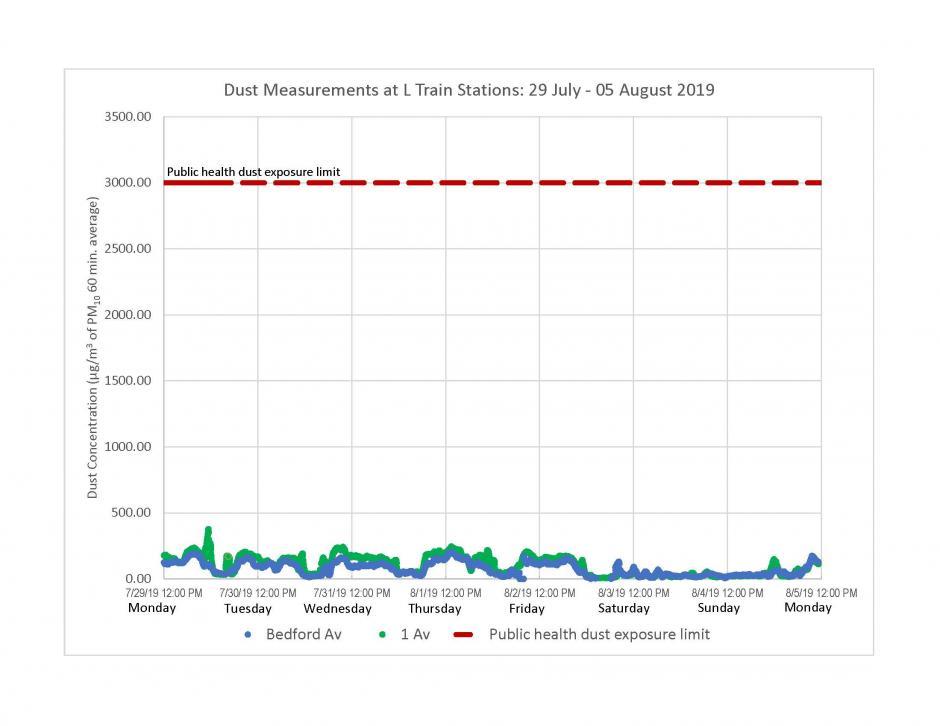The image size is (940, 726).
Task: Click the Public health dust exposure limit annotation text
Action: (x=253, y=171)
